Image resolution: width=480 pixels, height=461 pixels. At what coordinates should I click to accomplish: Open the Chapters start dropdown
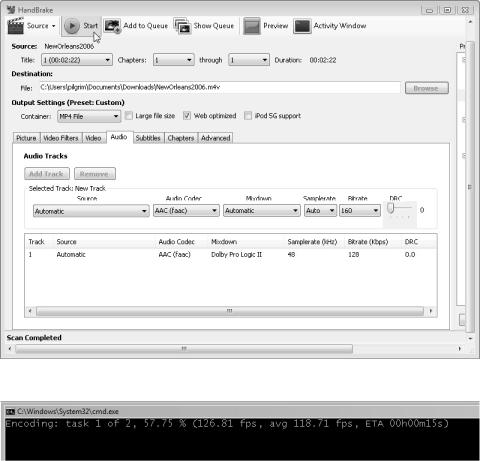[174, 60]
